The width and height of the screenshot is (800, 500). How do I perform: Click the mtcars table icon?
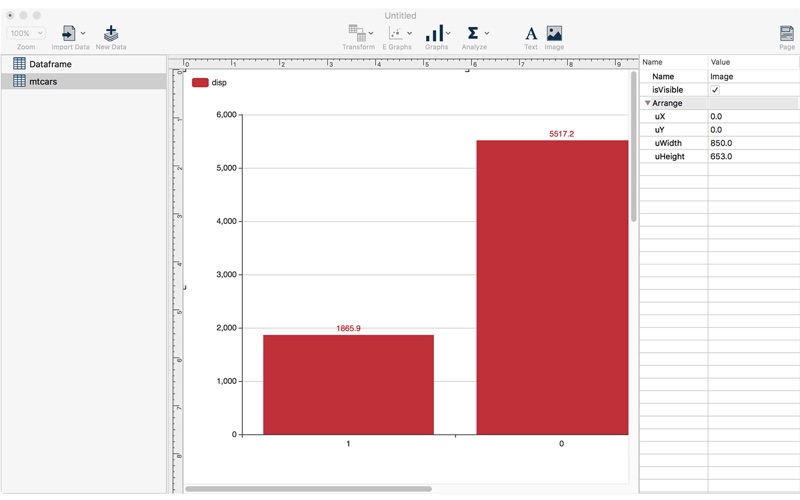pyautogui.click(x=19, y=81)
